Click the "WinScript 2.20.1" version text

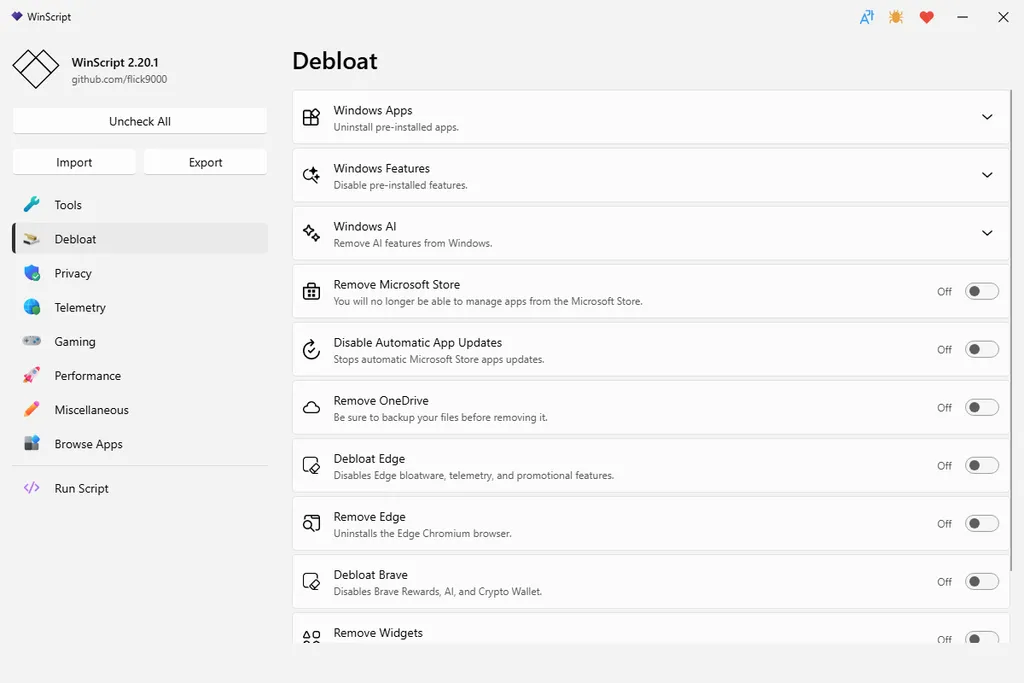tap(115, 62)
